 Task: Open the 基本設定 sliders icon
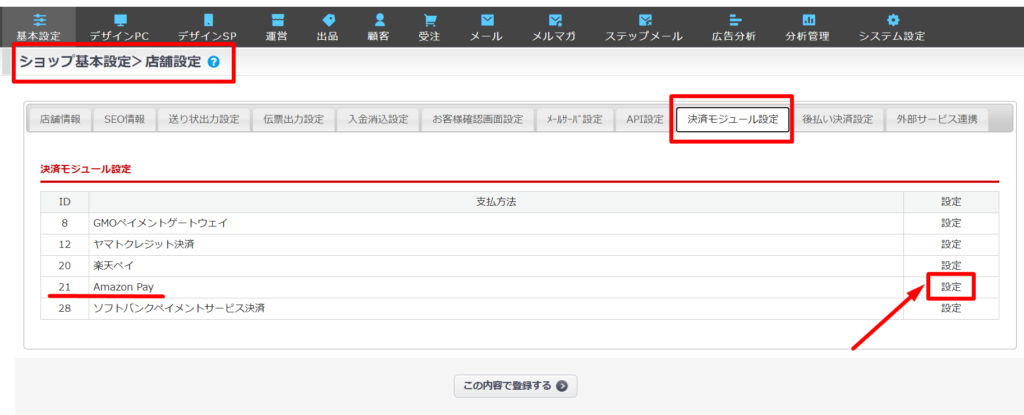38,20
